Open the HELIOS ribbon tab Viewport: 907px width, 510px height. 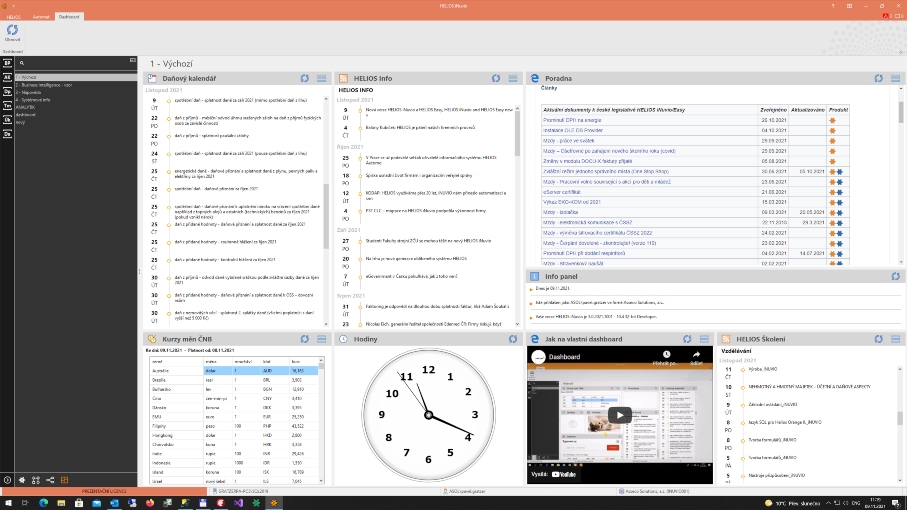(x=14, y=17)
